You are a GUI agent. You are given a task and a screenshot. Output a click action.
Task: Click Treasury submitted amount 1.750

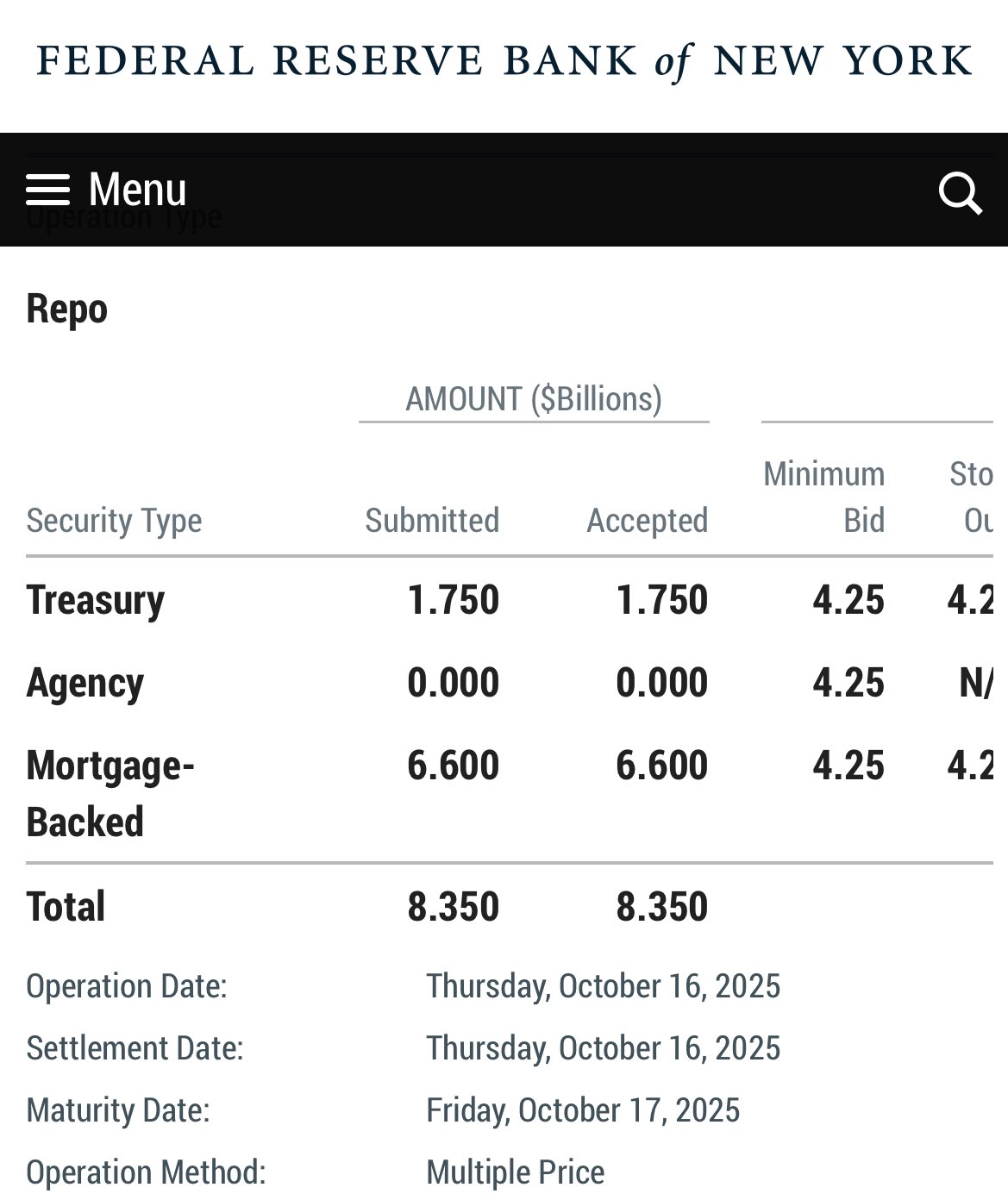[x=454, y=600]
